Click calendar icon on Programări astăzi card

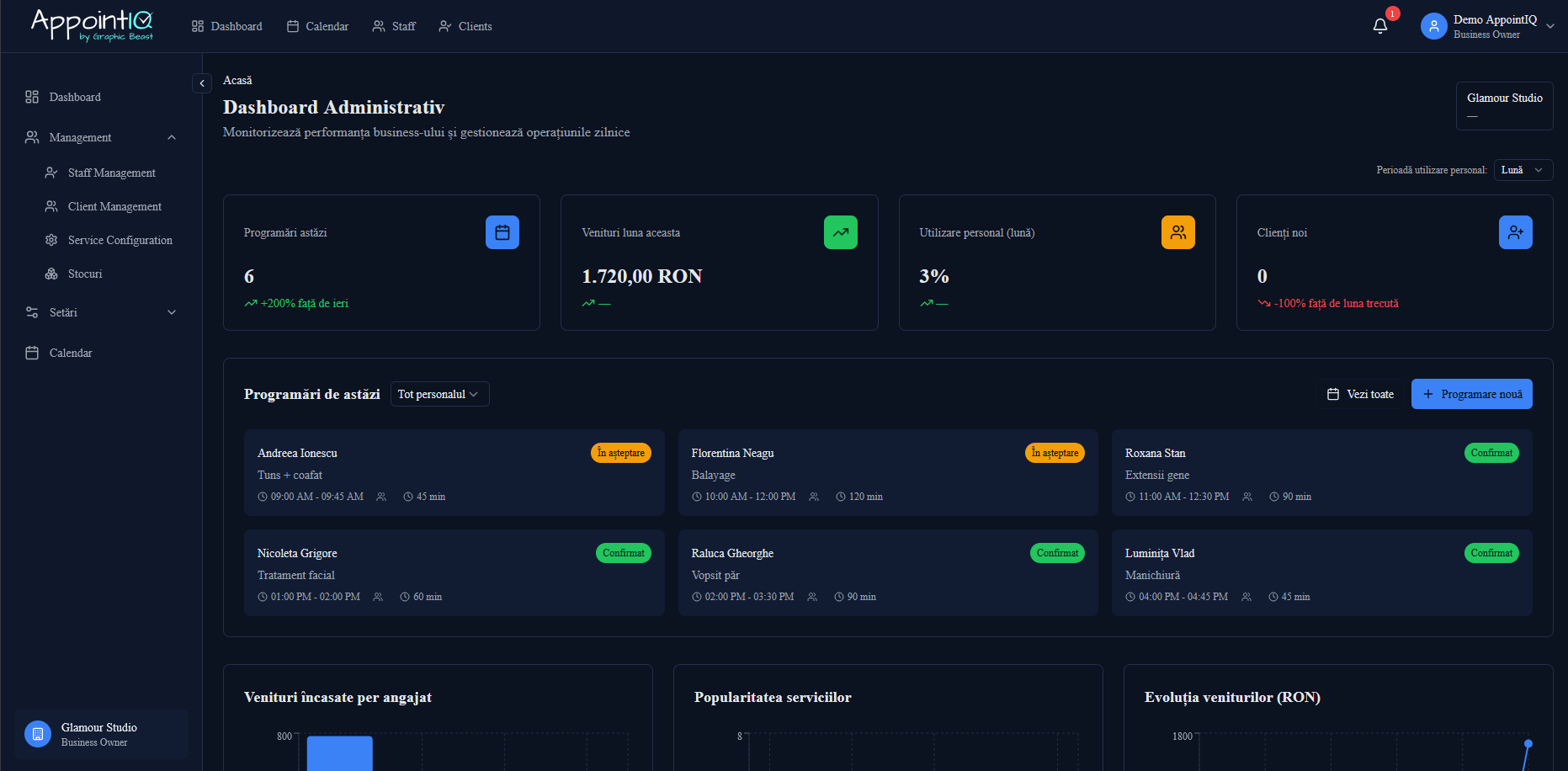[x=502, y=232]
